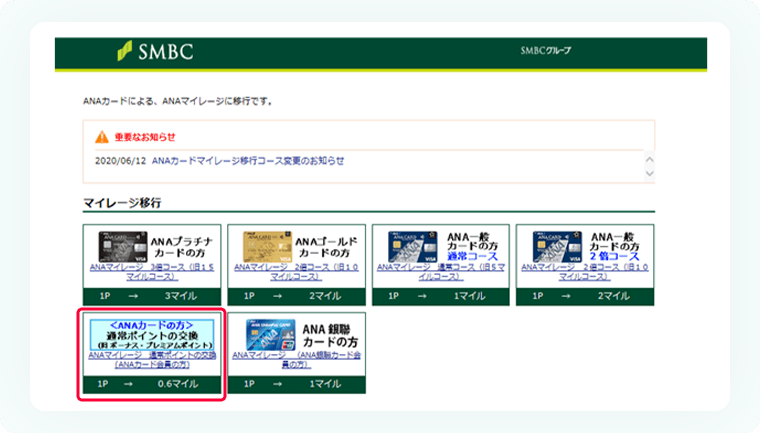Click the SMBC logo in header
Image resolution: width=760 pixels, height=433 pixels.
(155, 51)
